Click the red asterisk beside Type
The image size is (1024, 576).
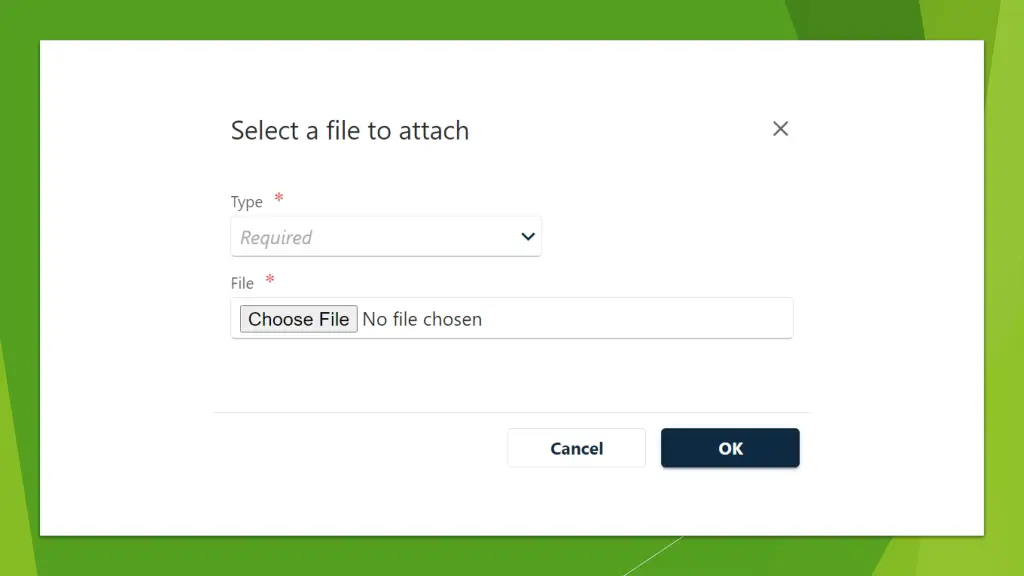point(279,199)
